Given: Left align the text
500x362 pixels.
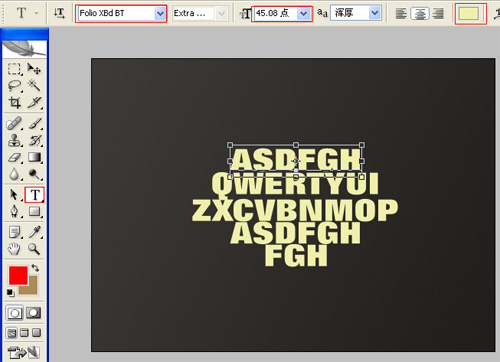Looking at the screenshot, I should pyautogui.click(x=401, y=13).
